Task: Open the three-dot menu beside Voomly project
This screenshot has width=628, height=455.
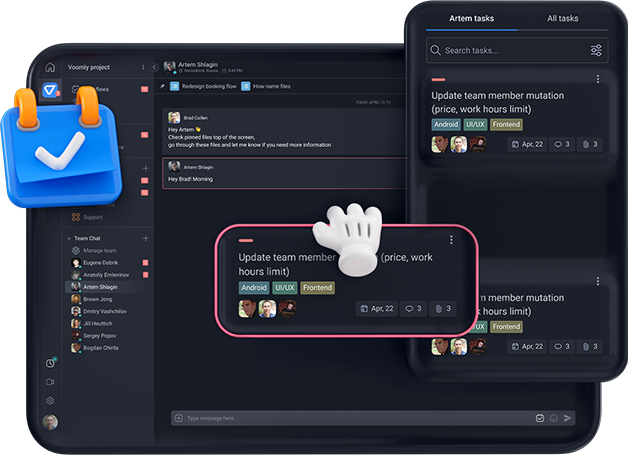Action: point(143,67)
